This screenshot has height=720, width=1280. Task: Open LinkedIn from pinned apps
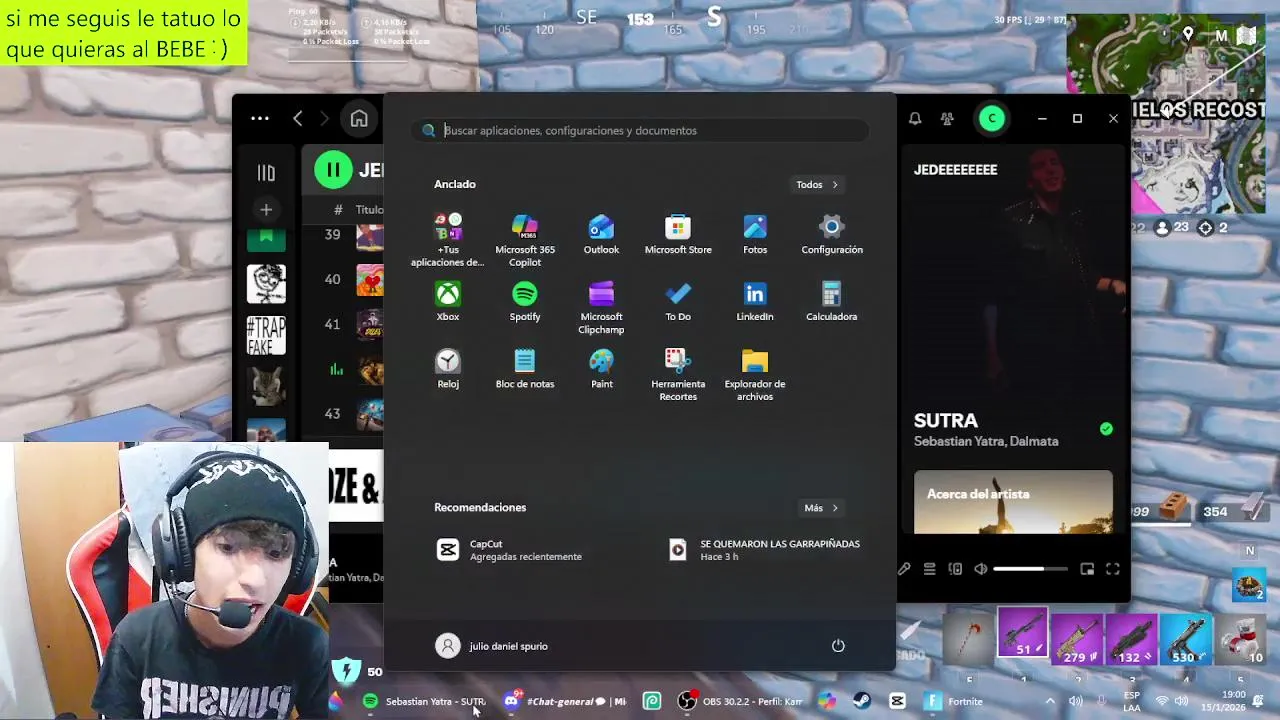(755, 302)
